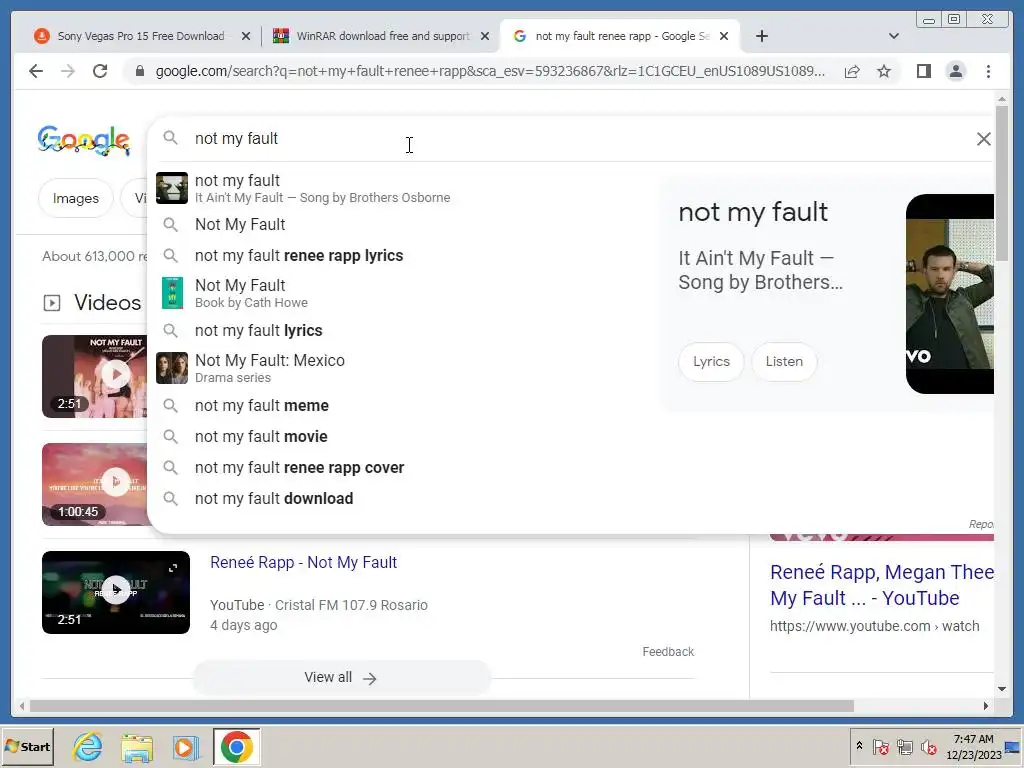Viewport: 1024px width, 768px height.
Task: Expand the tab search dropdown arrow
Action: pos(894,37)
